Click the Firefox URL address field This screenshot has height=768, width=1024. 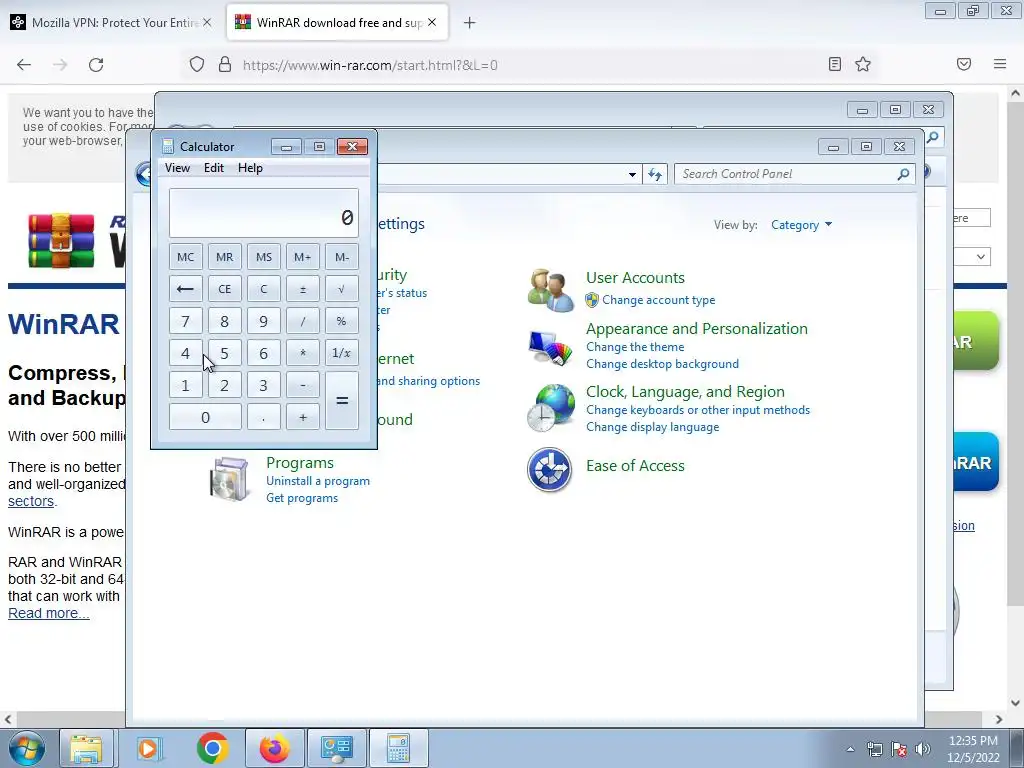coord(529,65)
